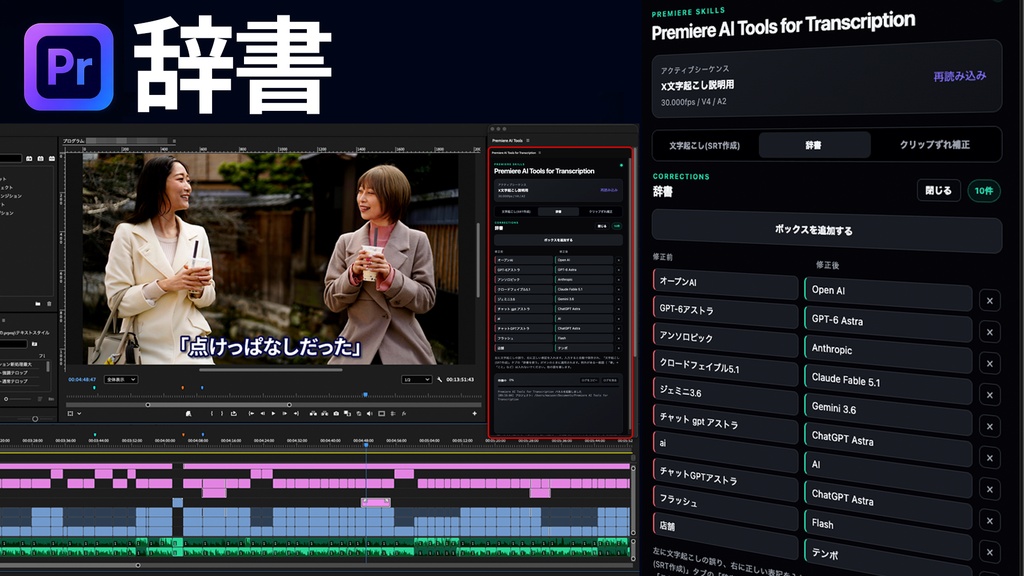Image resolution: width=1024 pixels, height=576 pixels.
Task: Play the Program monitor video
Action: [x=274, y=413]
